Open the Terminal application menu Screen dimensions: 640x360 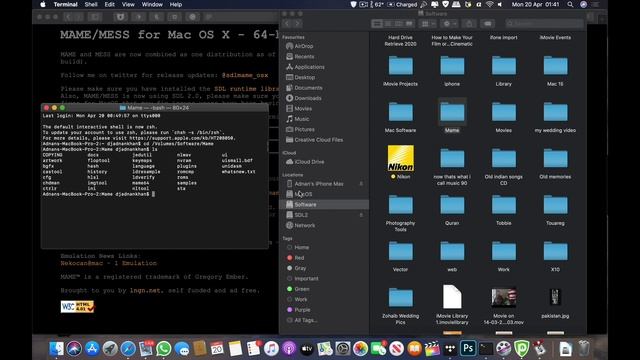[65, 4]
